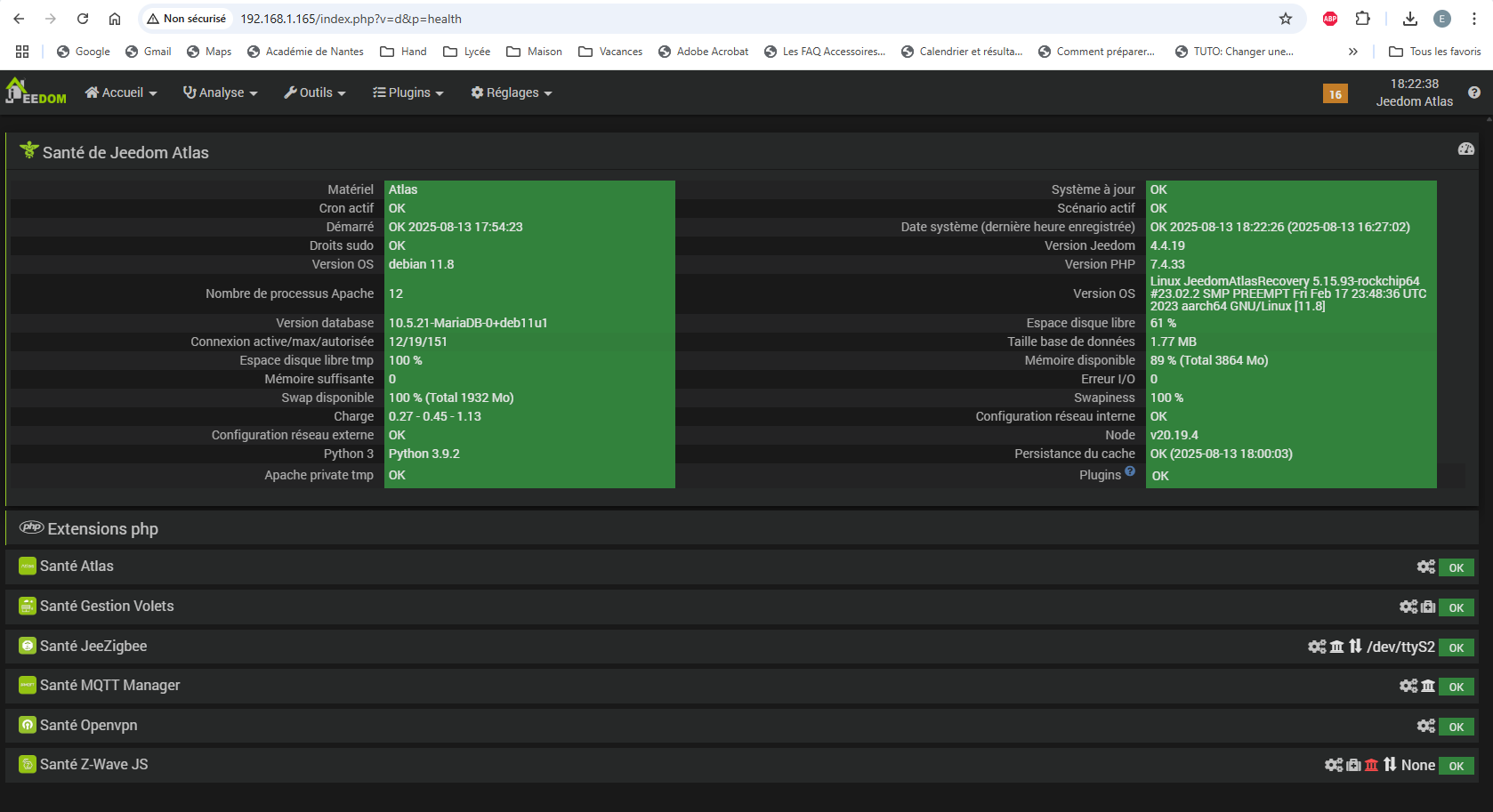Screen dimensions: 1493x812
Task: Click the daemon building icon on MQTT Manager row
Action: 1428,686
